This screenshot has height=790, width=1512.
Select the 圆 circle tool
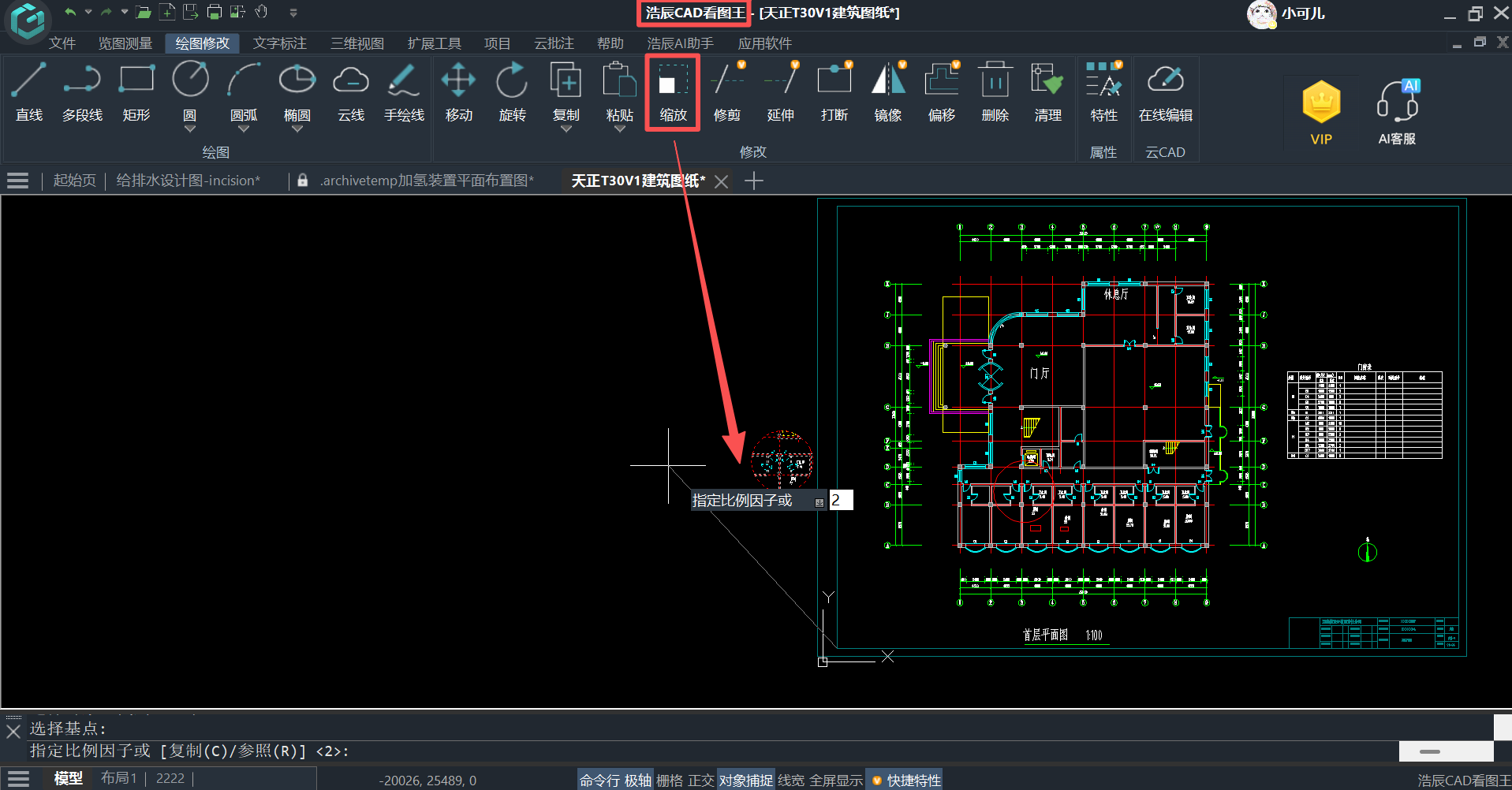click(190, 88)
